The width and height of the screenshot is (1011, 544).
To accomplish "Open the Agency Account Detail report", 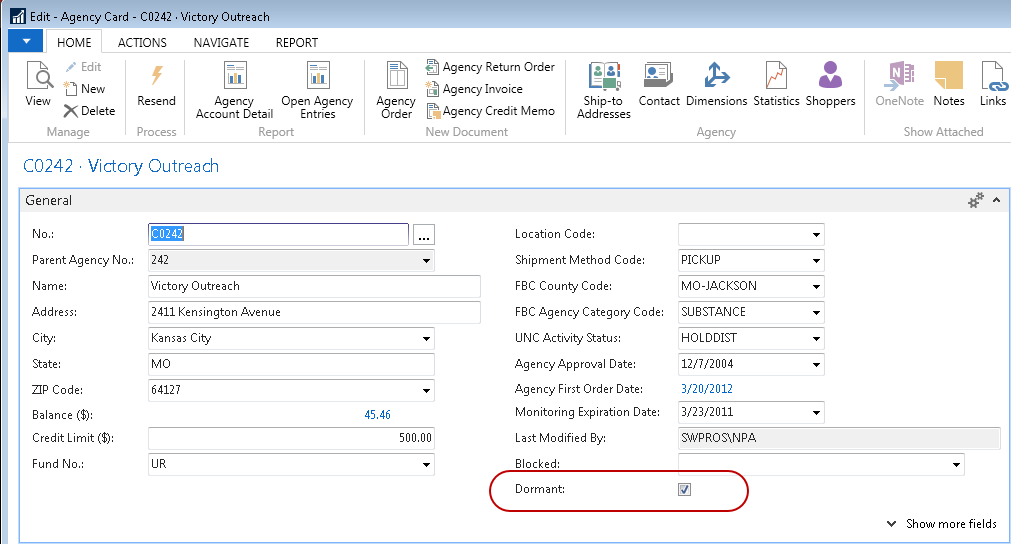I will point(234,90).
